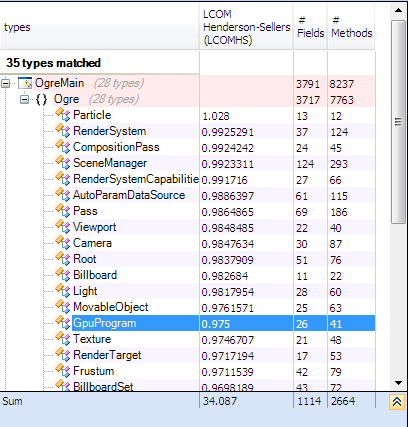The width and height of the screenshot is (408, 427).
Task: Click the 8237 methods value for OgreMain
Action: (x=342, y=84)
